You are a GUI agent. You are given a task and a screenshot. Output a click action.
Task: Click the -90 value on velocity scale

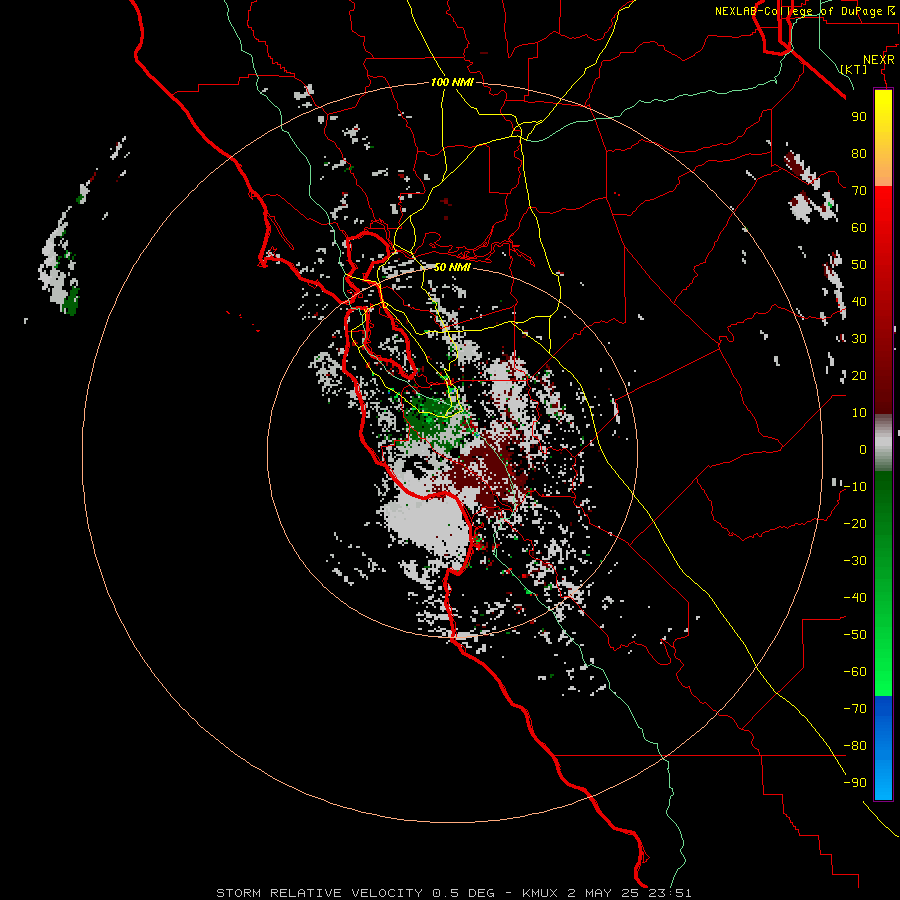pyautogui.click(x=855, y=783)
